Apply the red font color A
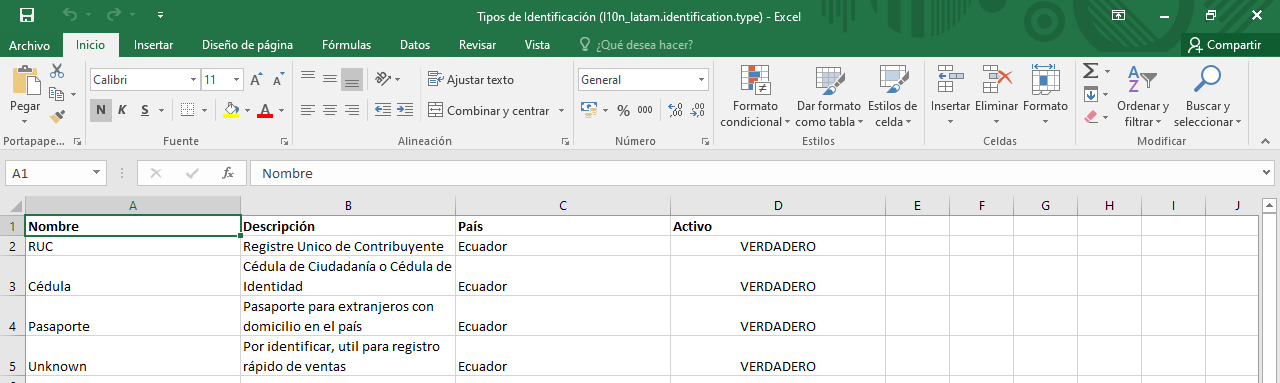The height and width of the screenshot is (383, 1280). click(x=265, y=110)
